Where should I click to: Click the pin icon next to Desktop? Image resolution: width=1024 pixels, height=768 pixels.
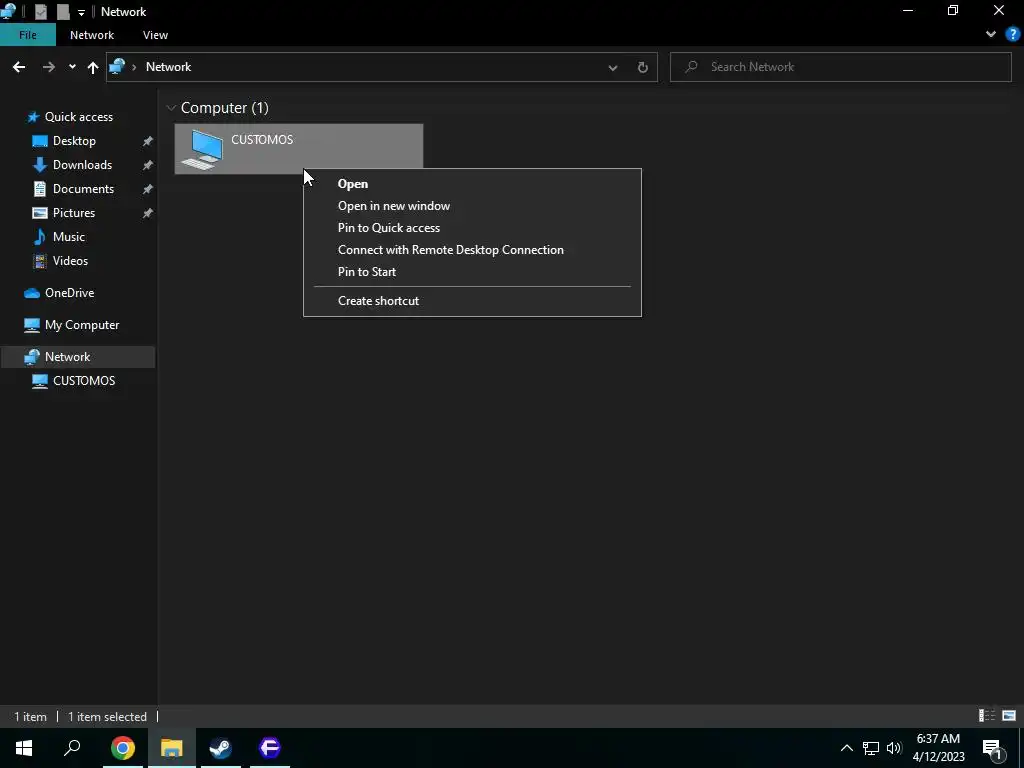click(x=148, y=141)
